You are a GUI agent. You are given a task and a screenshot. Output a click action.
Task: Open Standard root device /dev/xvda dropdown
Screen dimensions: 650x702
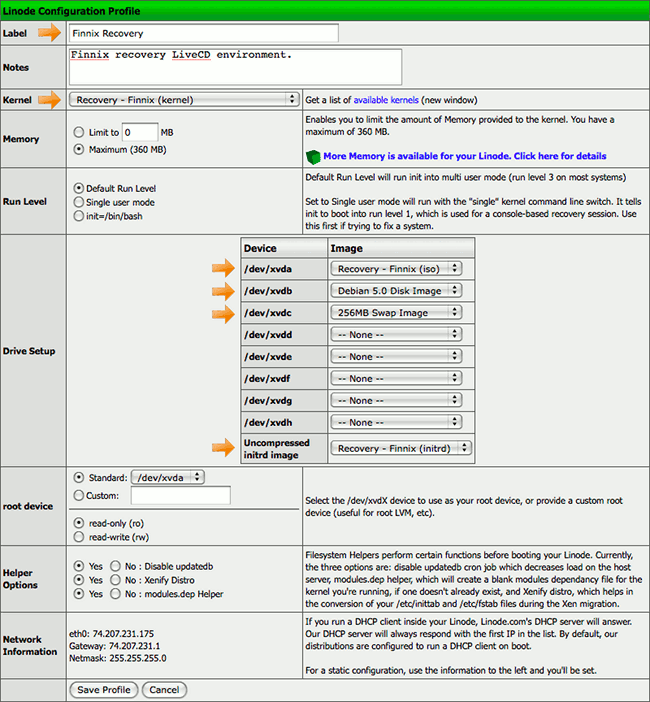pyautogui.click(x=168, y=477)
